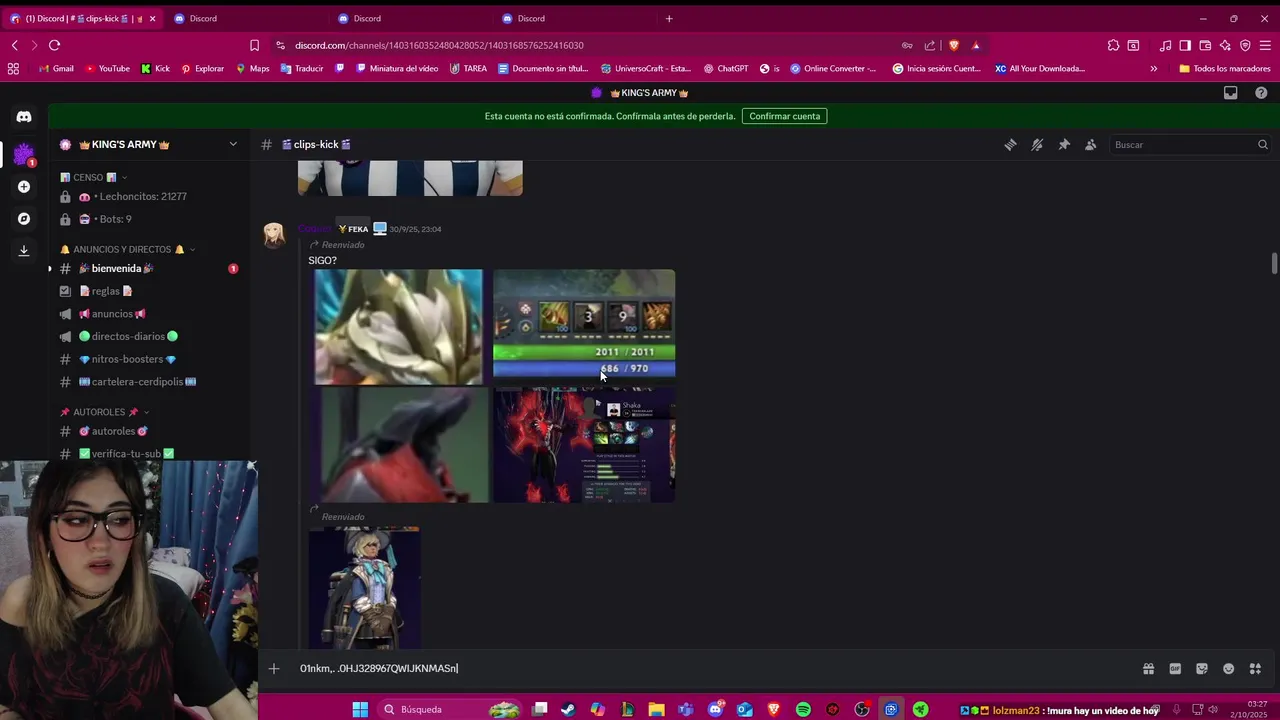
Task: Collapse the AUTOROLES category
Action: click(x=105, y=412)
